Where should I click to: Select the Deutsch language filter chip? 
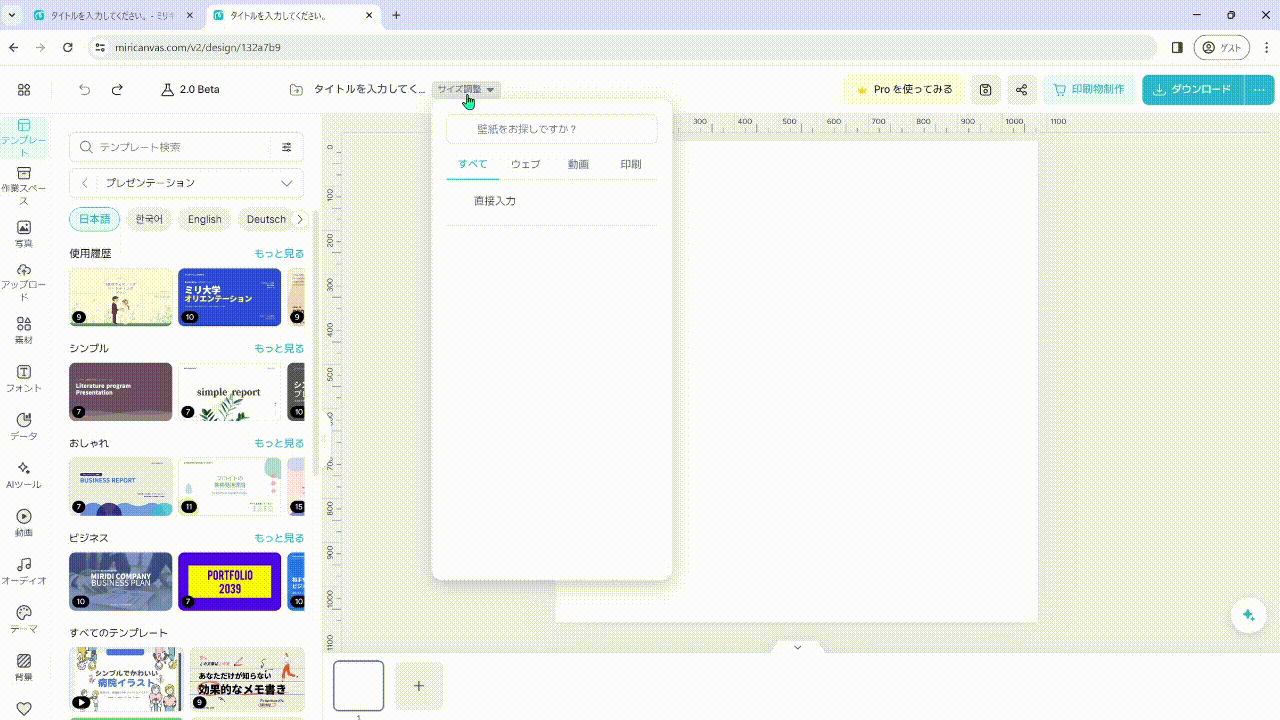[x=266, y=219]
